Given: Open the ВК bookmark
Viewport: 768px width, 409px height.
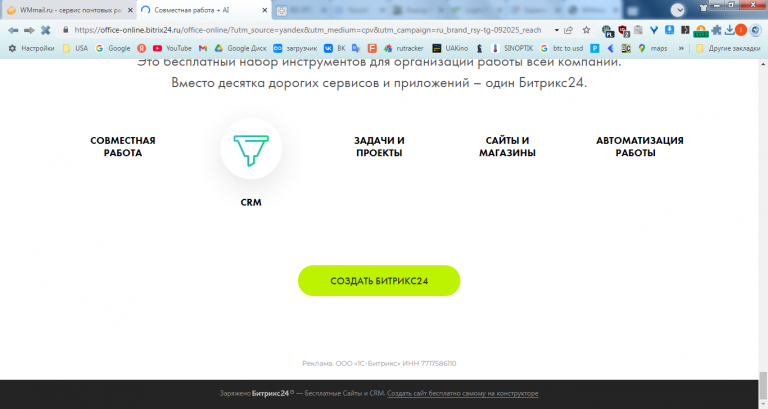Looking at the screenshot, I should [335, 48].
